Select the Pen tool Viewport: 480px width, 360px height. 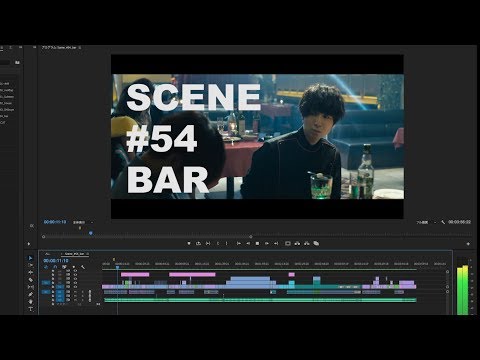click(30, 294)
